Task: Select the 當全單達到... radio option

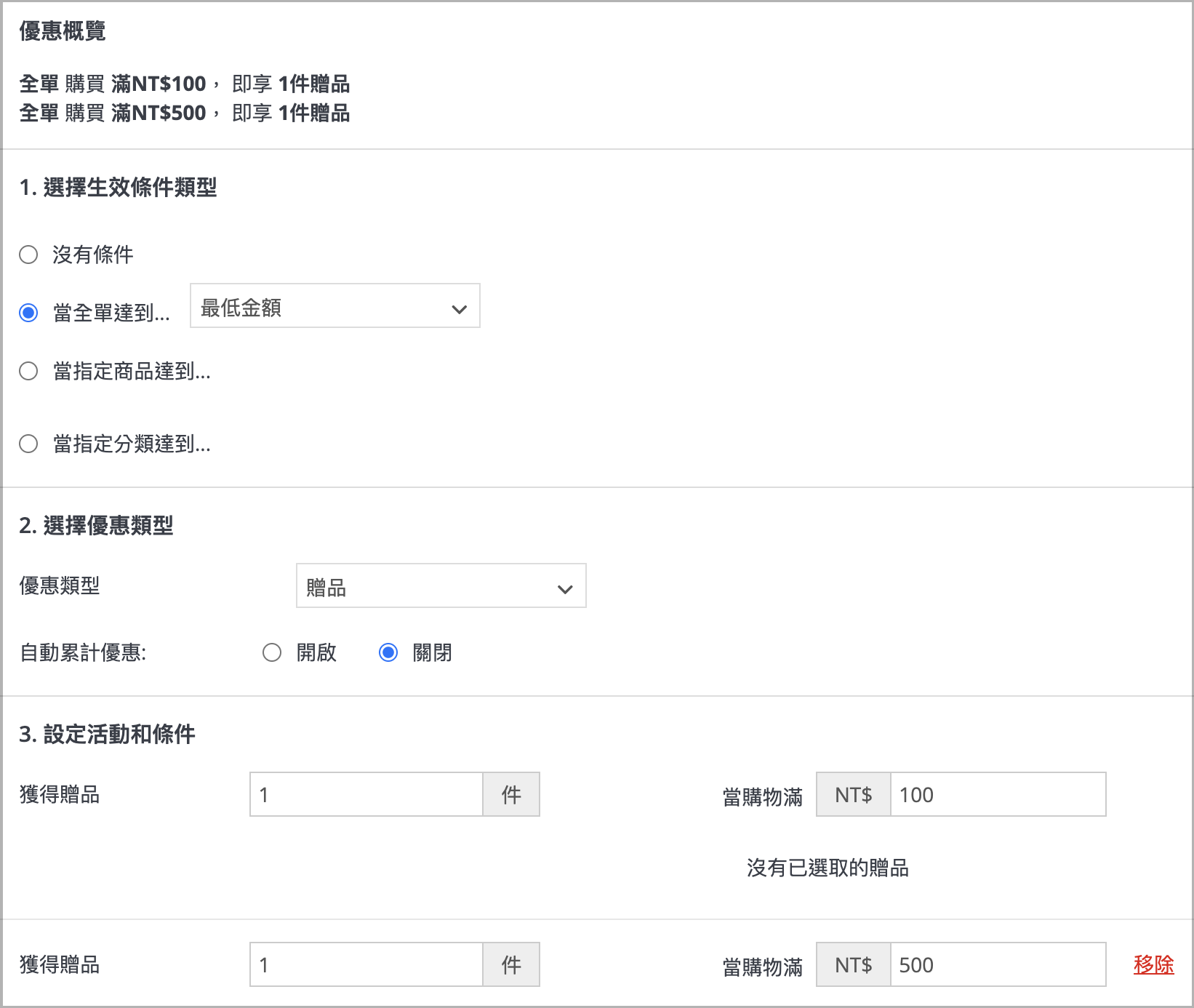Action: tap(28, 313)
